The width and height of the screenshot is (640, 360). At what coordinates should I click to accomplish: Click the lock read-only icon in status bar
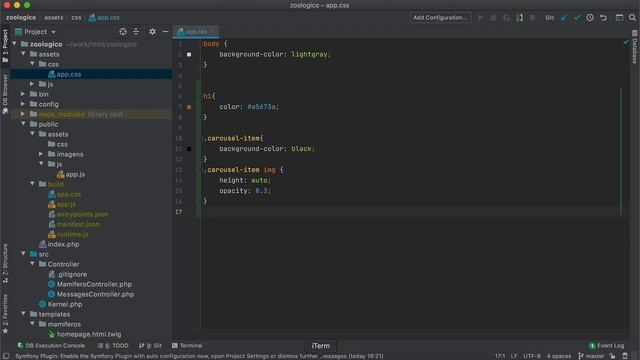pos(612,356)
